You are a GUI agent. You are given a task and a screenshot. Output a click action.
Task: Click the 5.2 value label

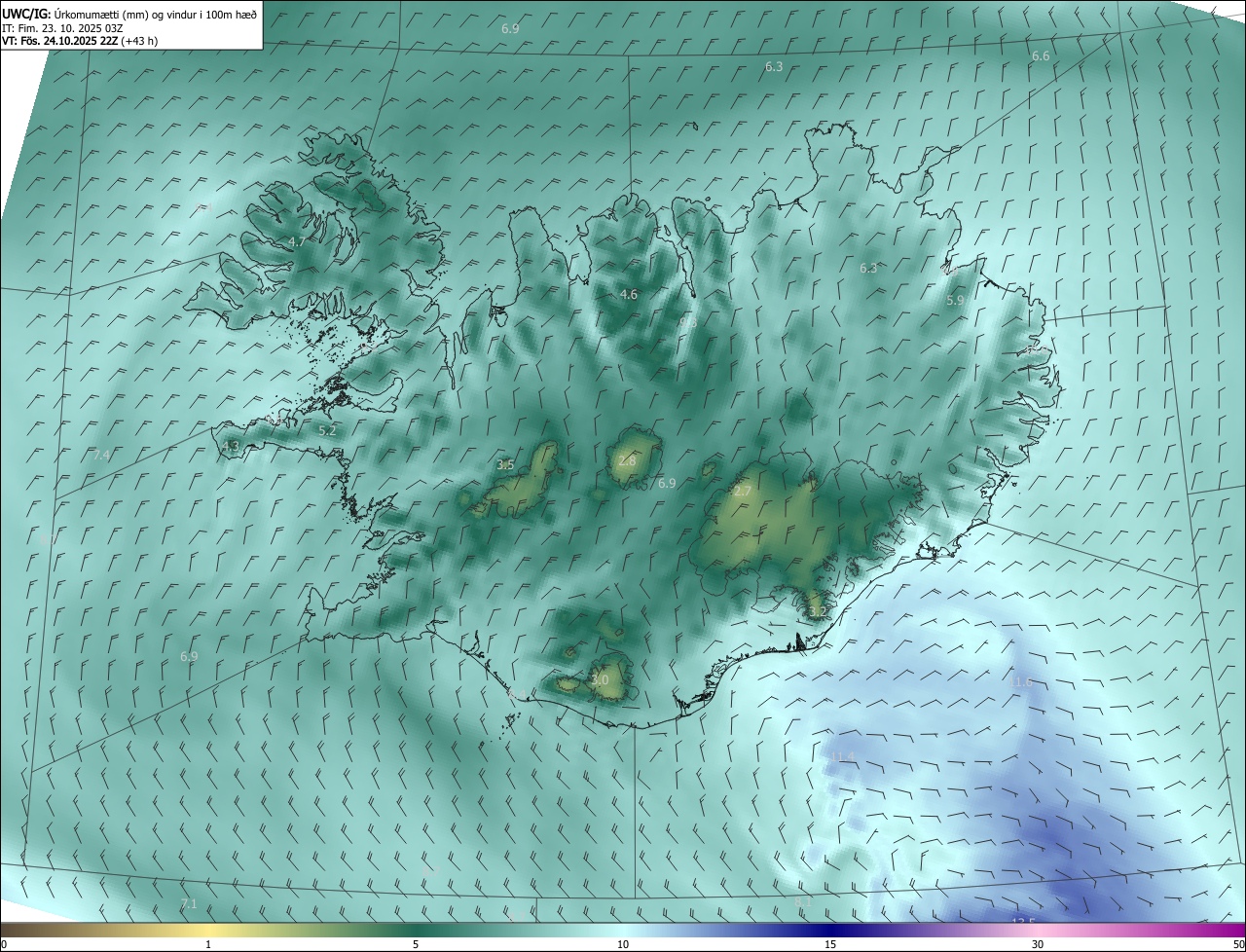tap(327, 430)
